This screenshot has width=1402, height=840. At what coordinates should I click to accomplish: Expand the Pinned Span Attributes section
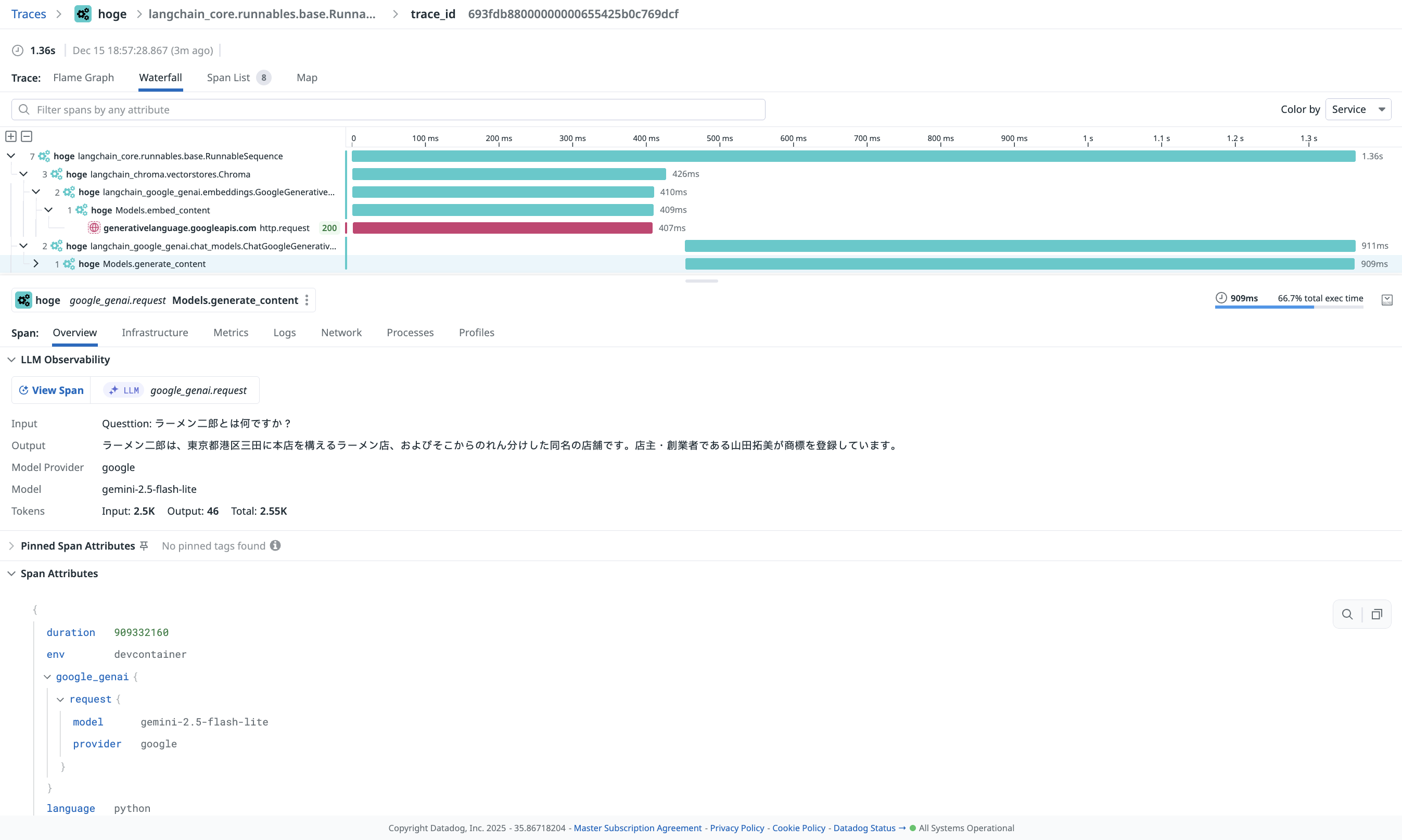11,545
